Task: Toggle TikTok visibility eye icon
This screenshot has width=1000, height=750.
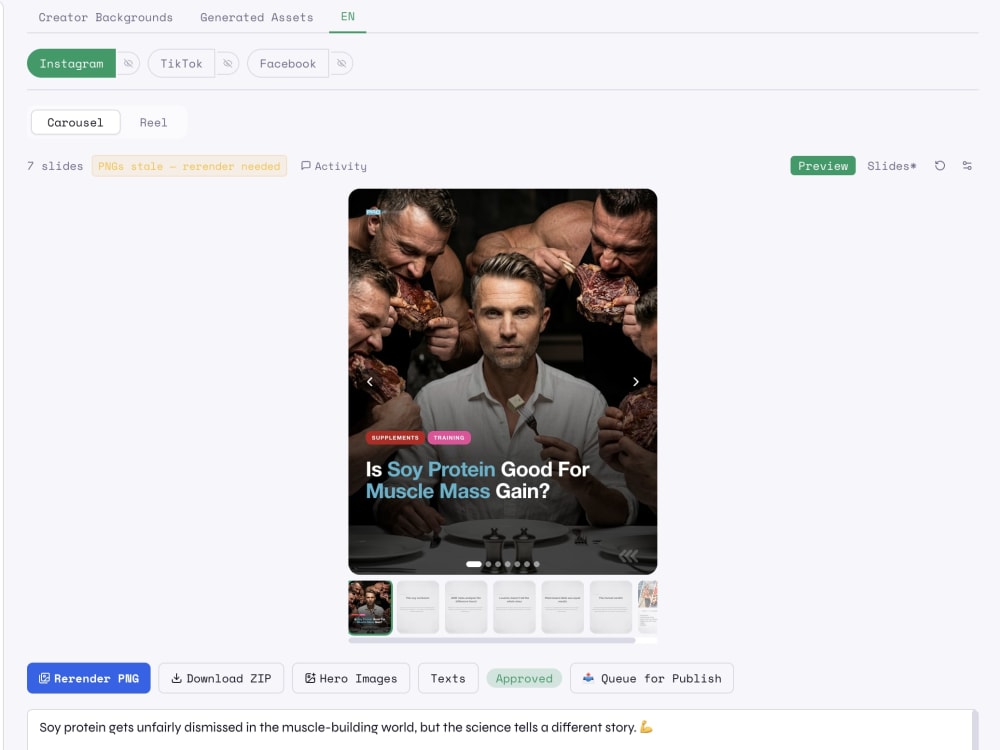Action: pyautogui.click(x=228, y=64)
